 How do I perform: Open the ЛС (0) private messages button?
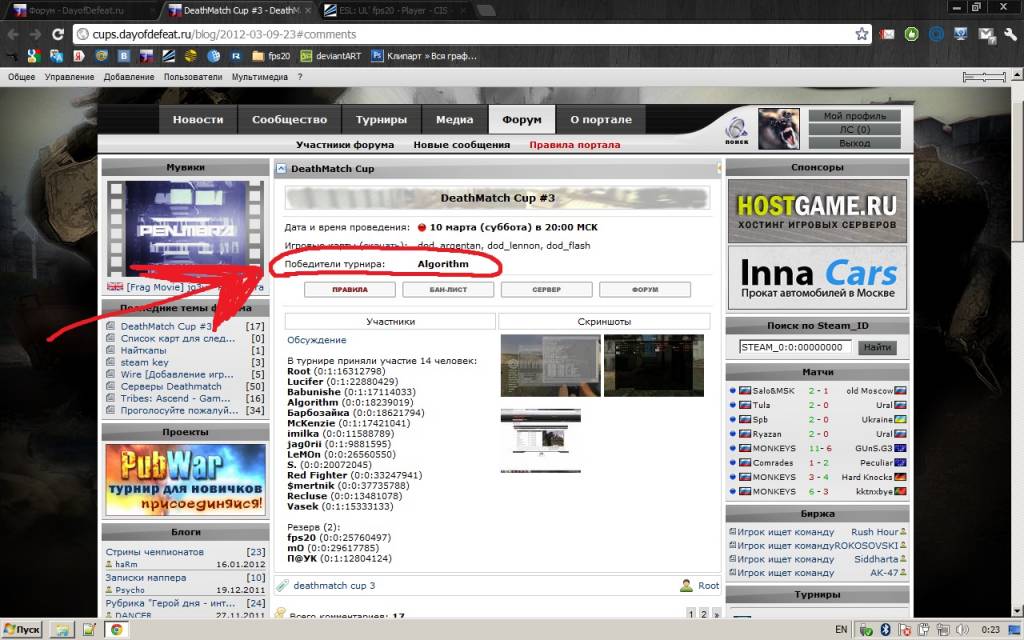point(854,129)
